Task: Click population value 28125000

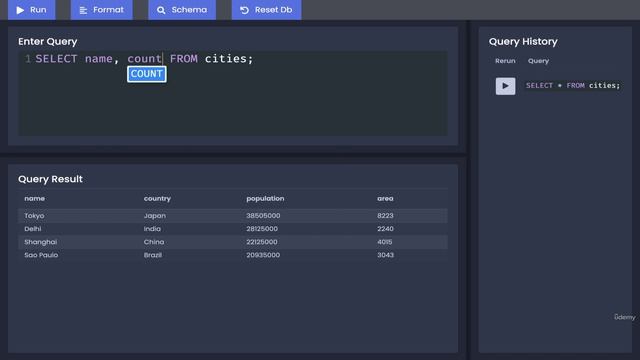Action: pos(262,229)
